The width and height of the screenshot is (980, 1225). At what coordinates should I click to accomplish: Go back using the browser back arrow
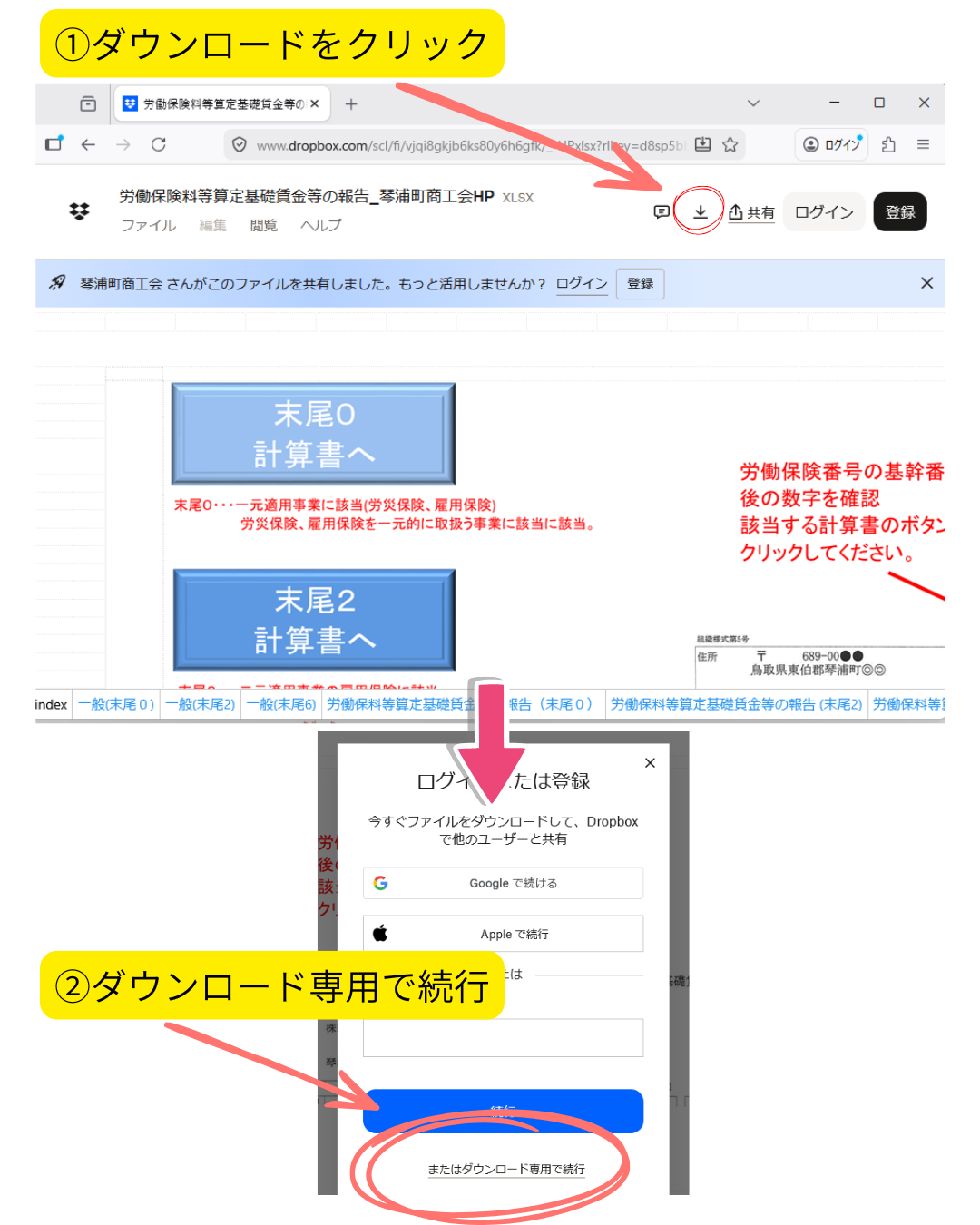point(88,144)
